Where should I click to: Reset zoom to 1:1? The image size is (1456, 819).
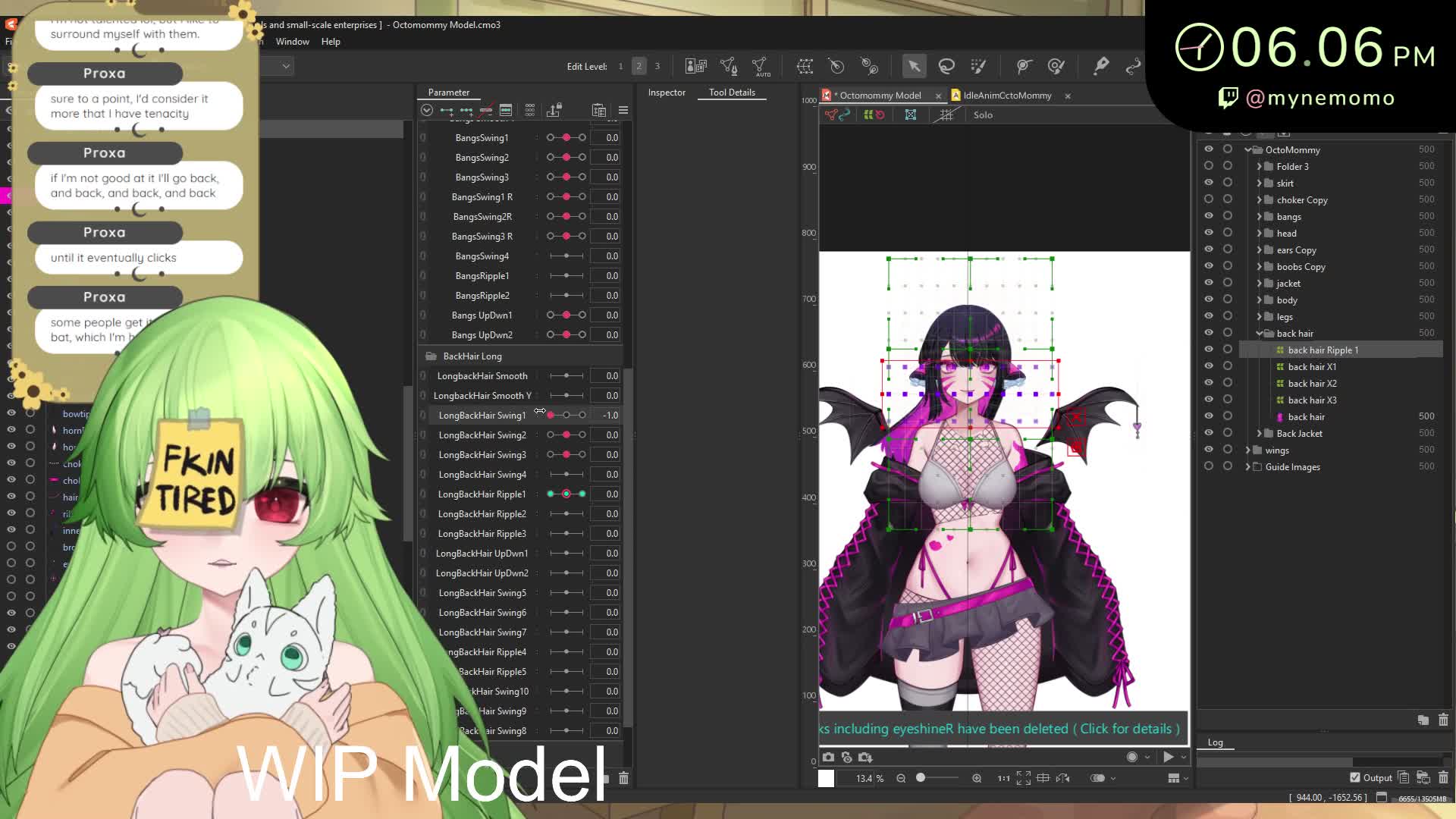point(1003,778)
